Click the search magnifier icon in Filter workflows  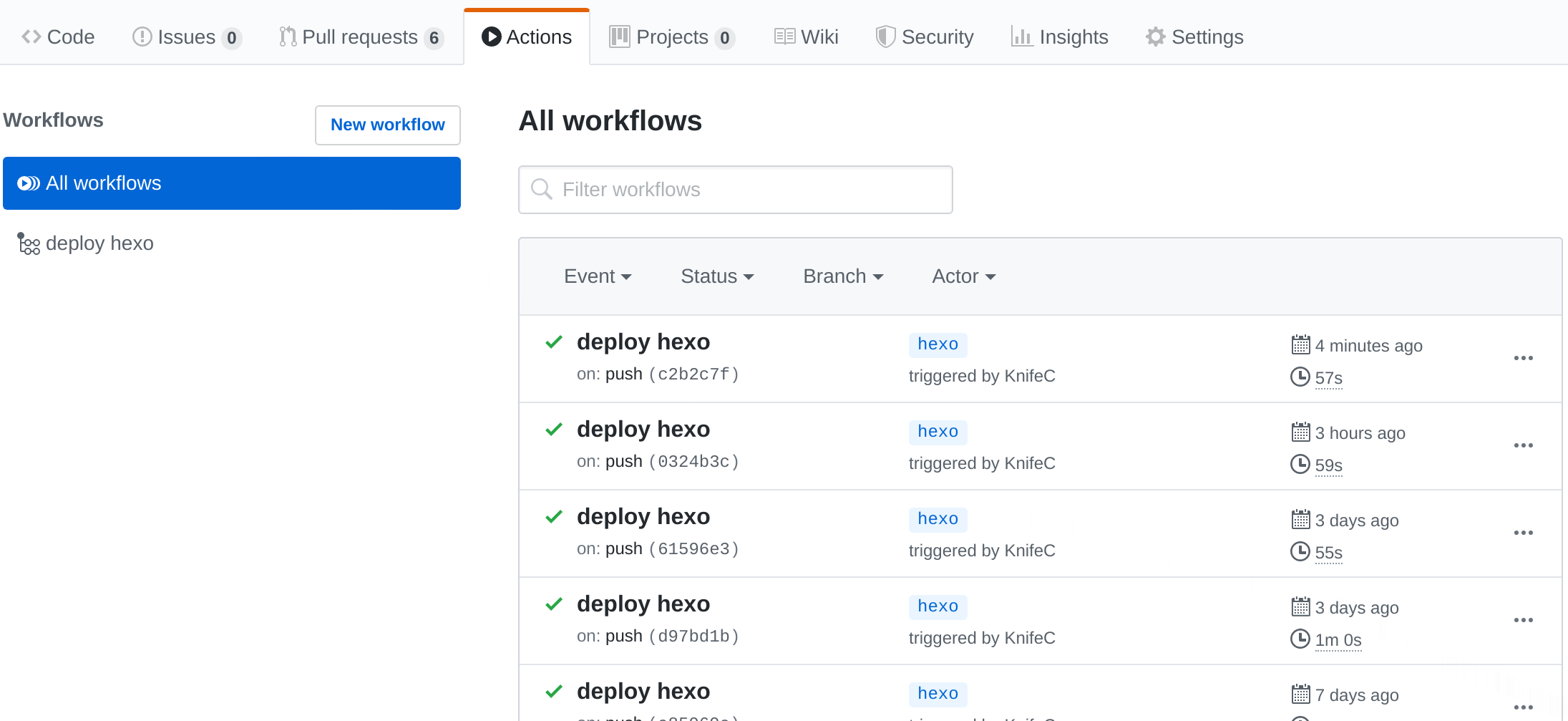coord(542,189)
